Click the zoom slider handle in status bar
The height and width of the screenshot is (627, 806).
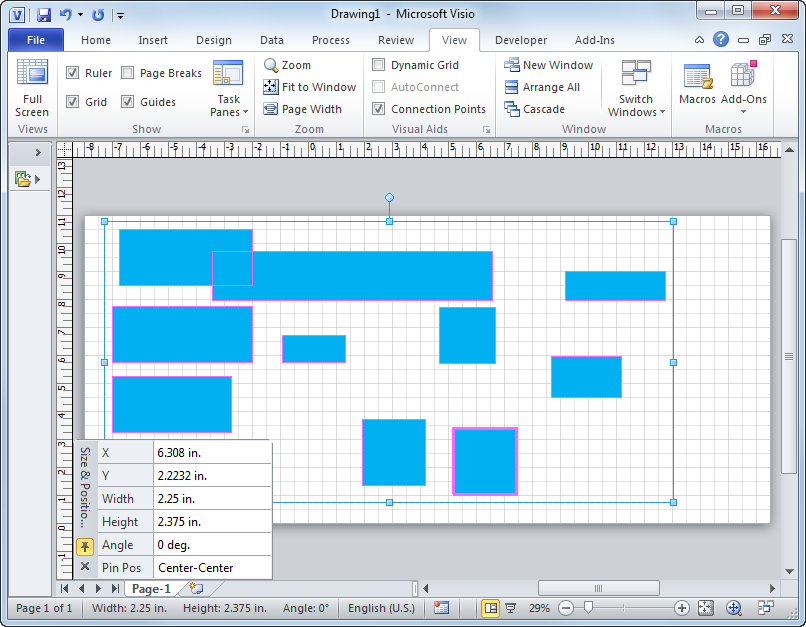(589, 608)
